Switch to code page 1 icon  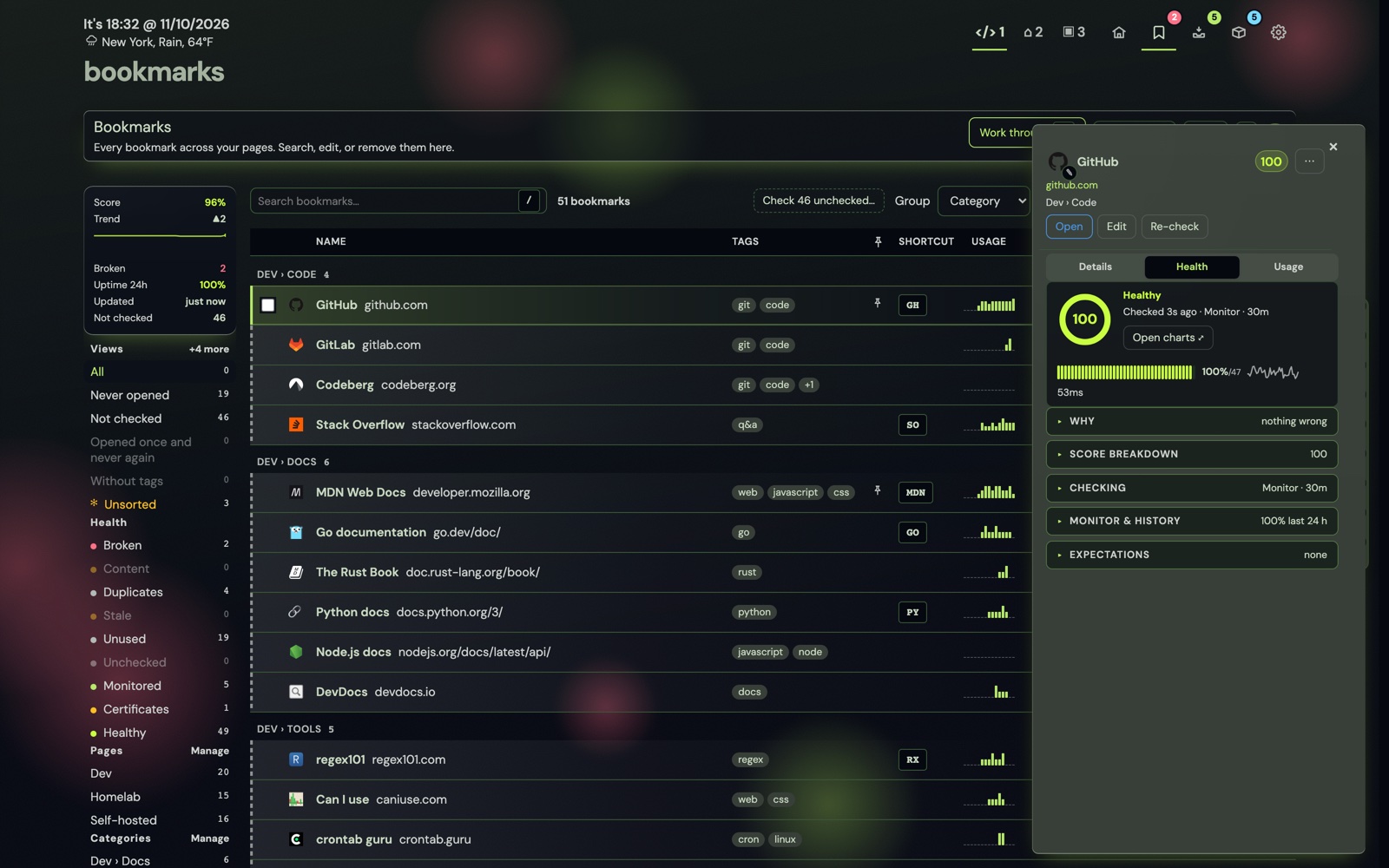point(990,32)
